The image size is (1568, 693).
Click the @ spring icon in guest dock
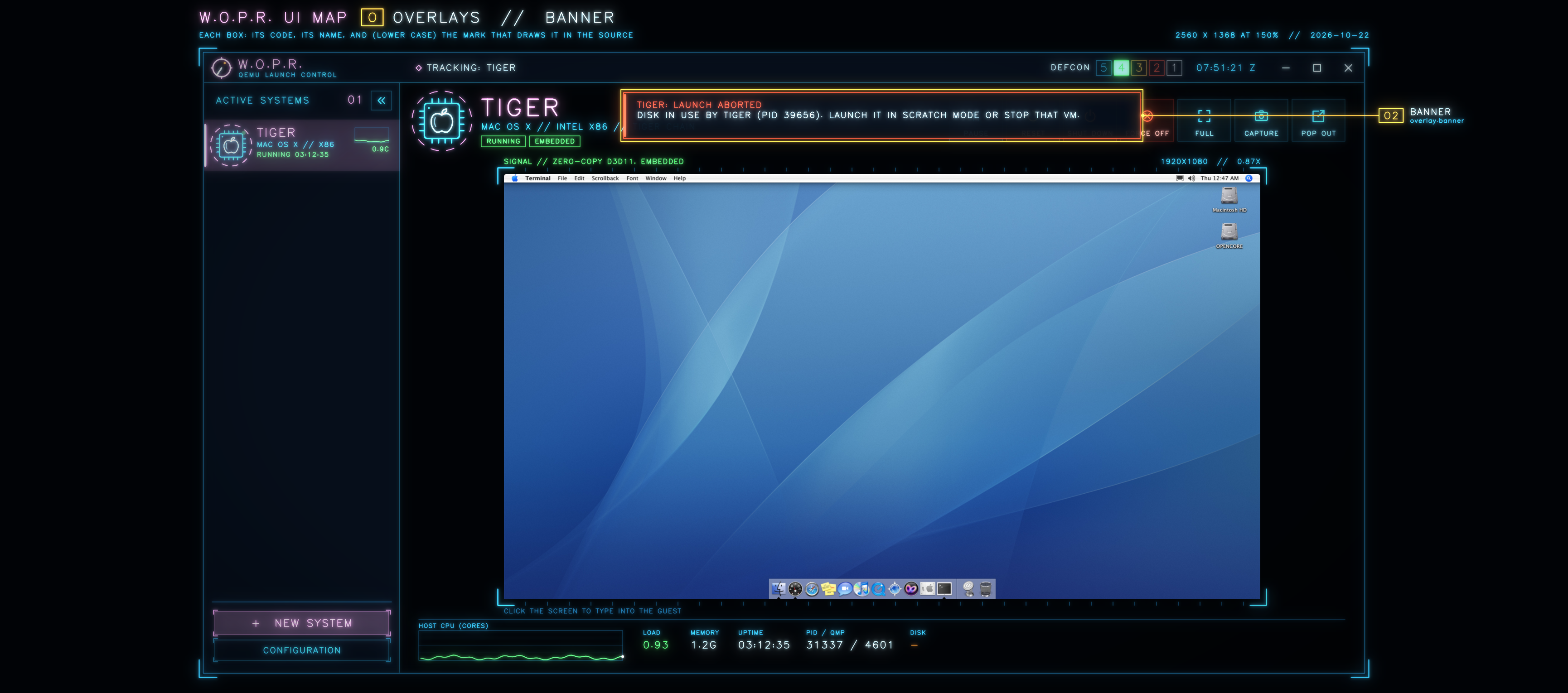(968, 589)
